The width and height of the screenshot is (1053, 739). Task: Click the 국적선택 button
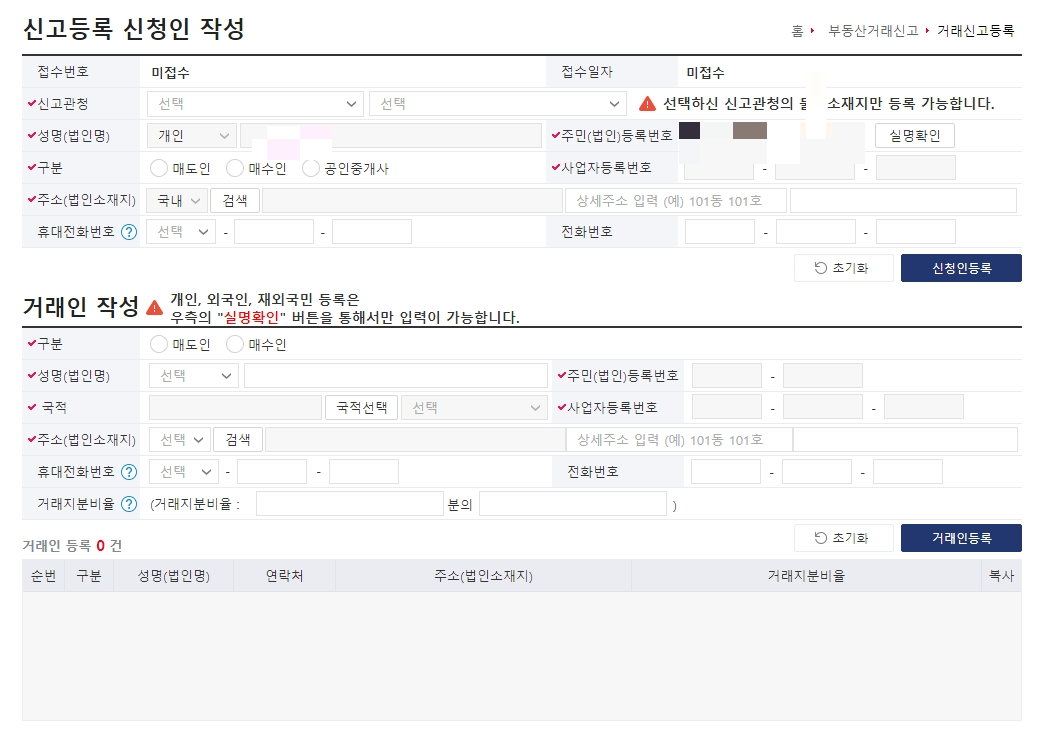(361, 408)
